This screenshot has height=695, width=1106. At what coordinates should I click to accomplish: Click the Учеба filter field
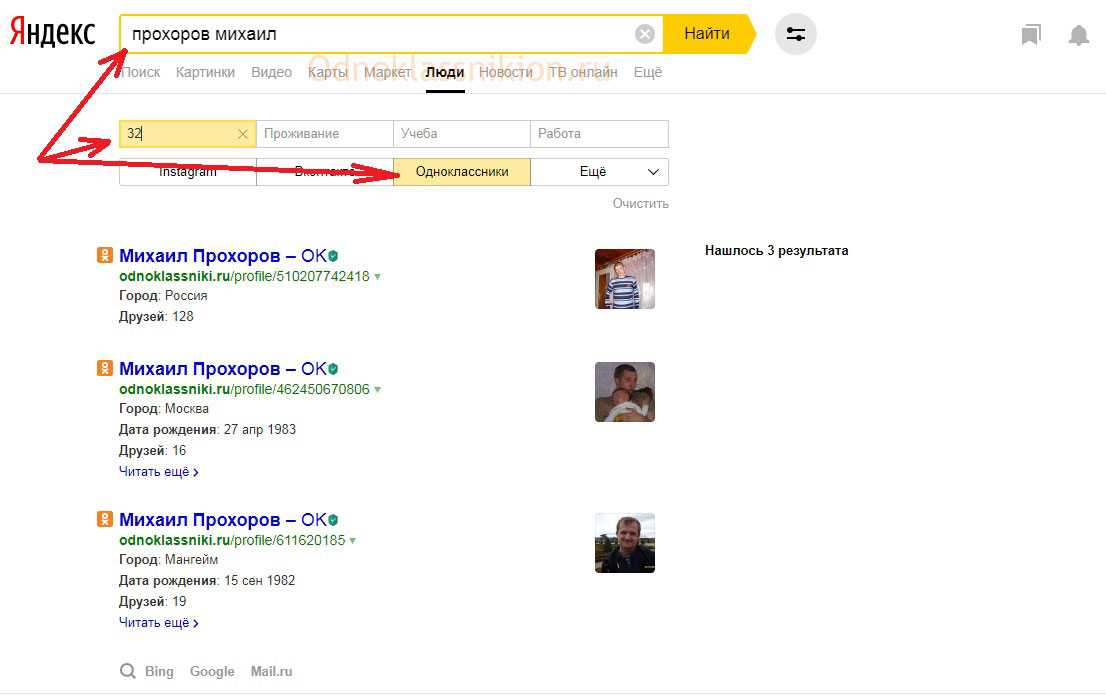point(461,134)
